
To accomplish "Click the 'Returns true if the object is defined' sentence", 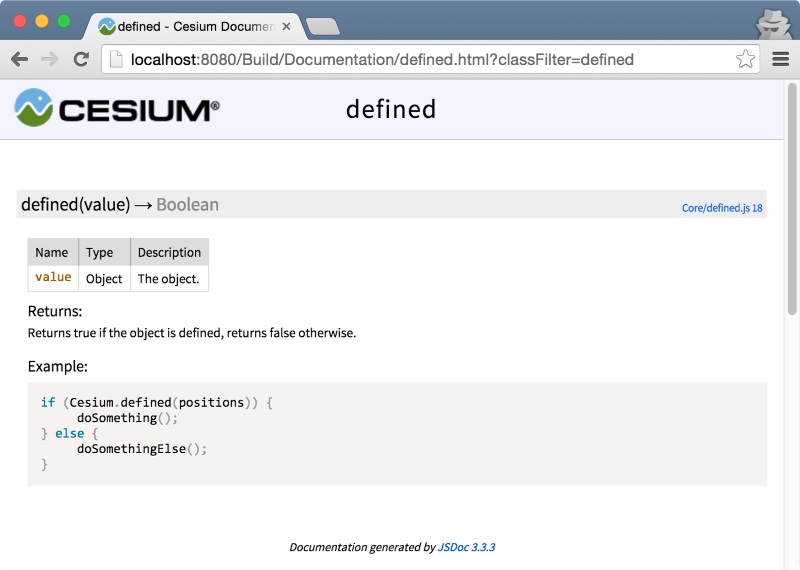I will (192, 333).
